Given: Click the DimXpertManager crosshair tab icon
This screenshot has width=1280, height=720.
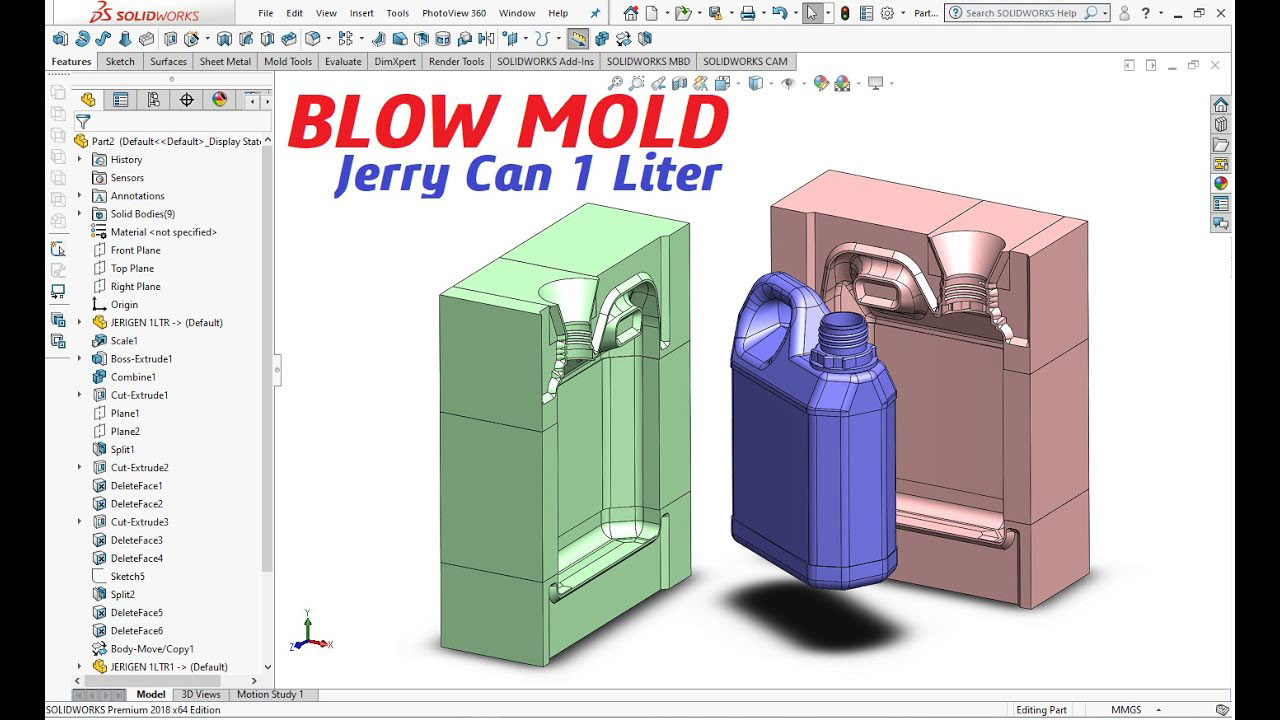Looking at the screenshot, I should (186, 100).
